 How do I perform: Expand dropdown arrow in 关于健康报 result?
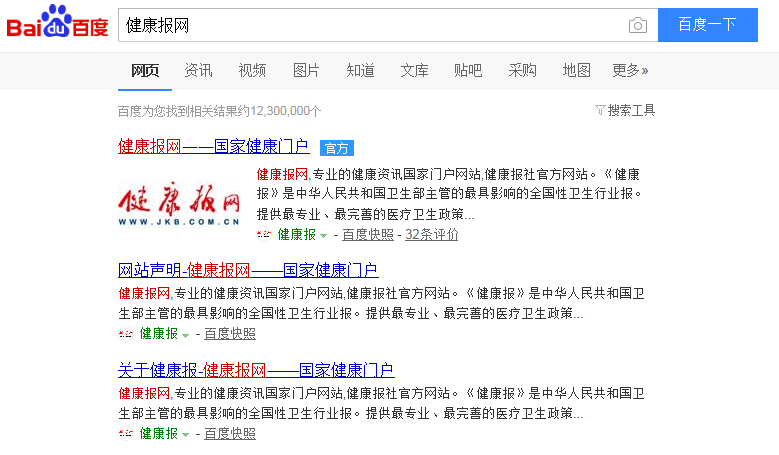tap(185, 435)
